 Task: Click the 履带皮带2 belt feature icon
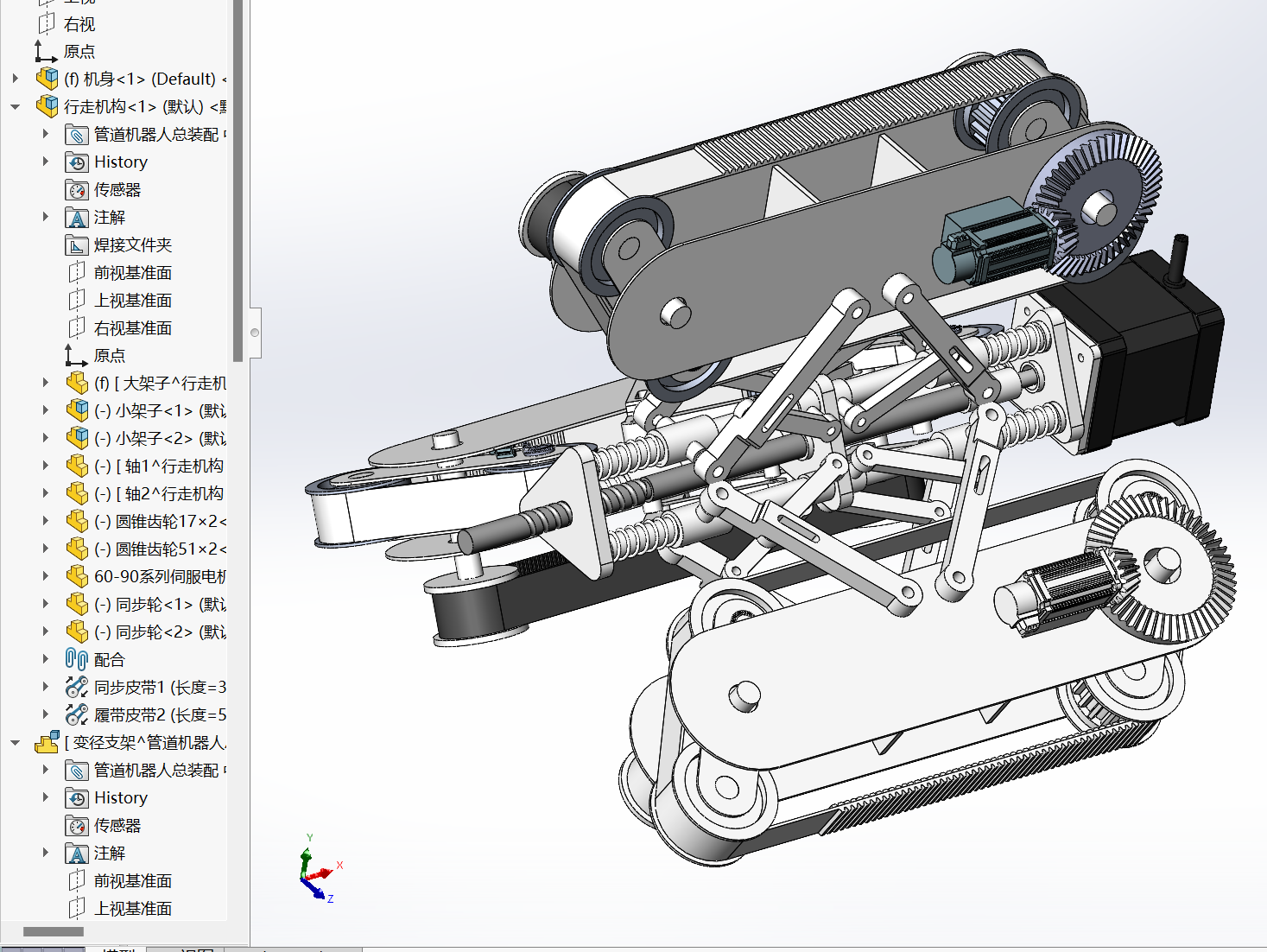click(77, 715)
